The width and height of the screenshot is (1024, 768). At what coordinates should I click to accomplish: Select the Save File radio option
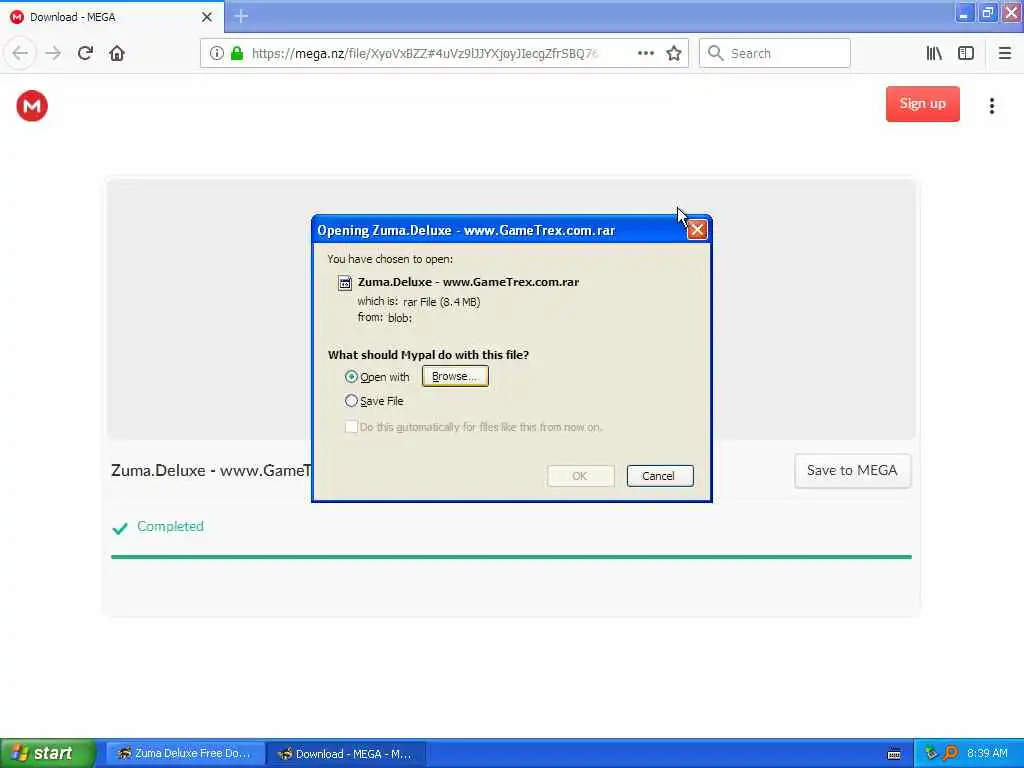[351, 401]
